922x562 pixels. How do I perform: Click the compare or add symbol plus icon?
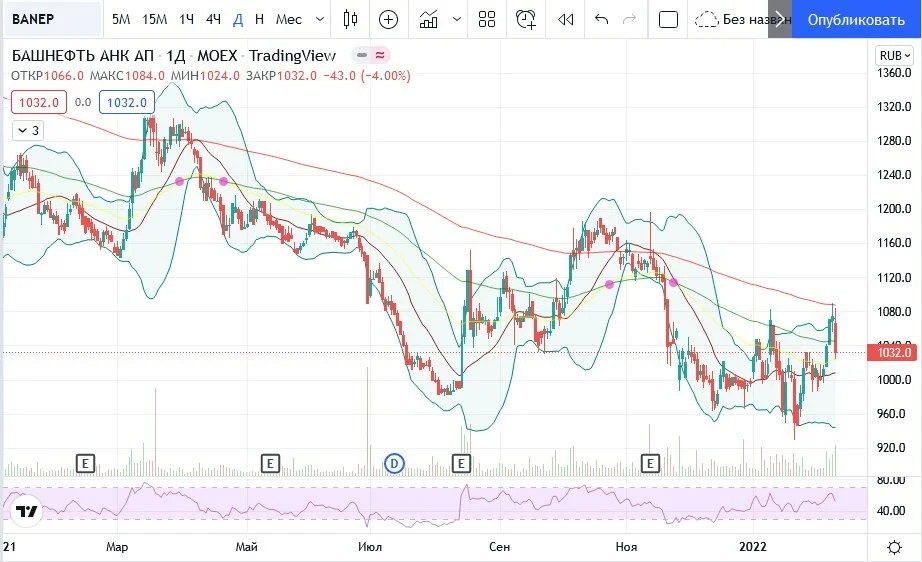tap(388, 19)
